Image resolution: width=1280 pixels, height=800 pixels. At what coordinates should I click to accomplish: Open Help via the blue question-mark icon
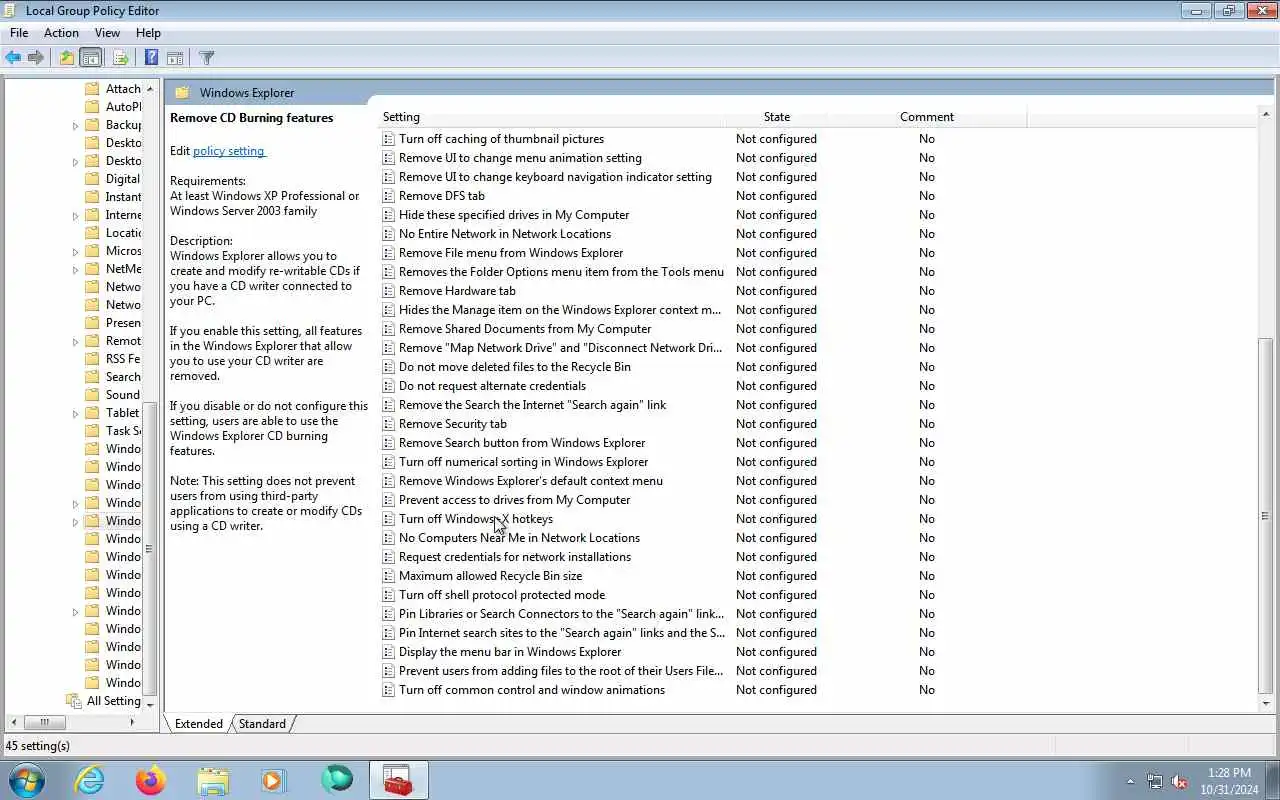[151, 58]
